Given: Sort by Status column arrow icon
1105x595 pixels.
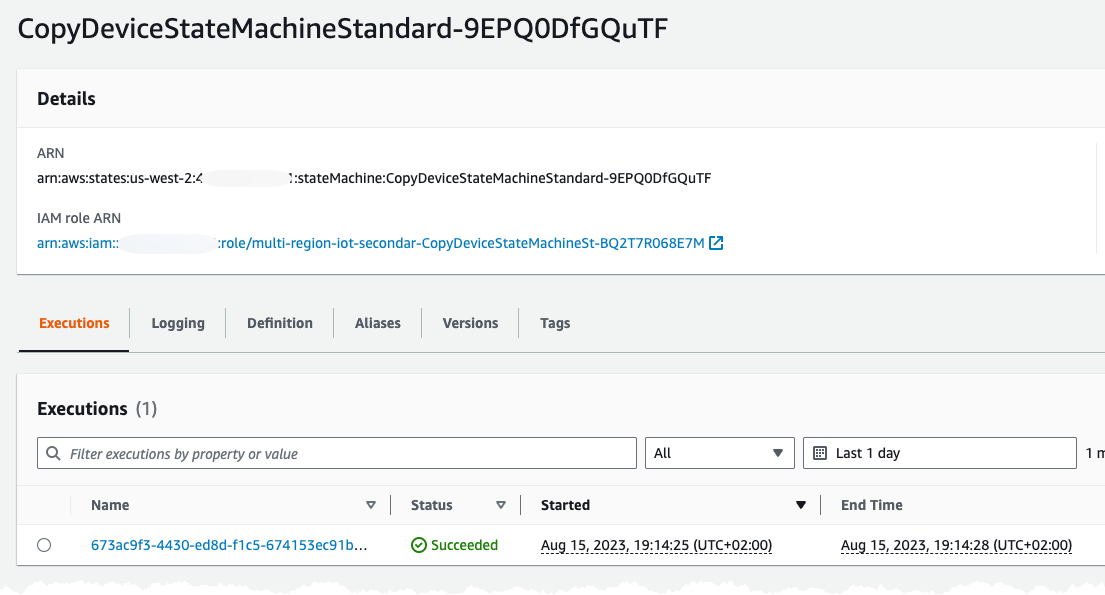Looking at the screenshot, I should (x=501, y=505).
